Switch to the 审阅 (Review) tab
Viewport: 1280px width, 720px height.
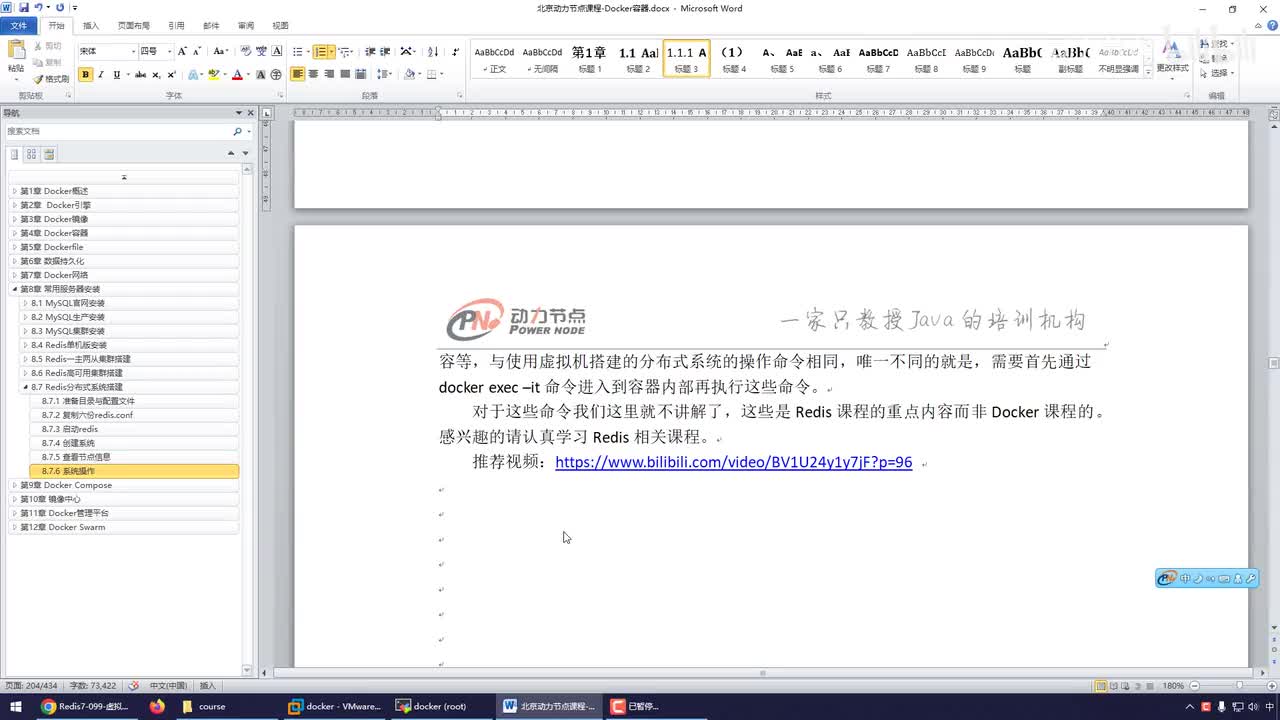245,26
